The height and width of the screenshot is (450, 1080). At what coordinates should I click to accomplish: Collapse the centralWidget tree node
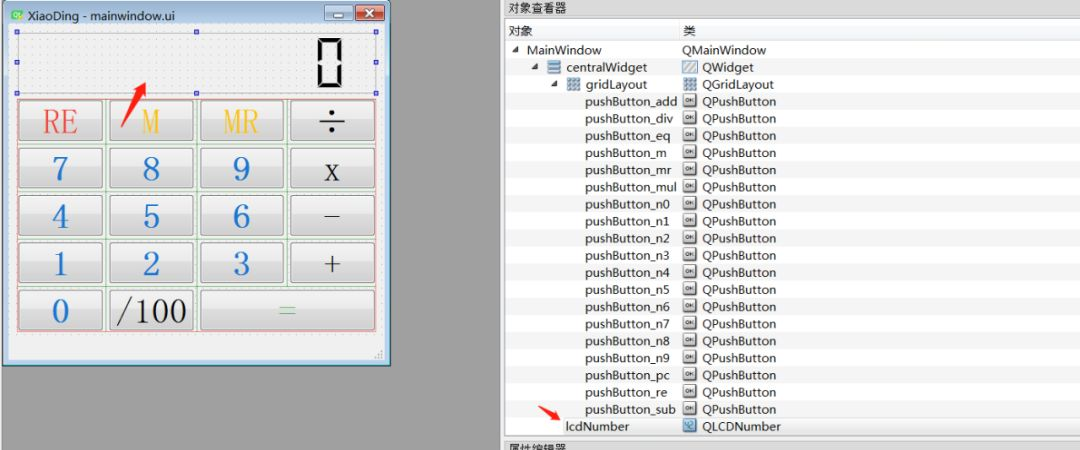pos(535,67)
